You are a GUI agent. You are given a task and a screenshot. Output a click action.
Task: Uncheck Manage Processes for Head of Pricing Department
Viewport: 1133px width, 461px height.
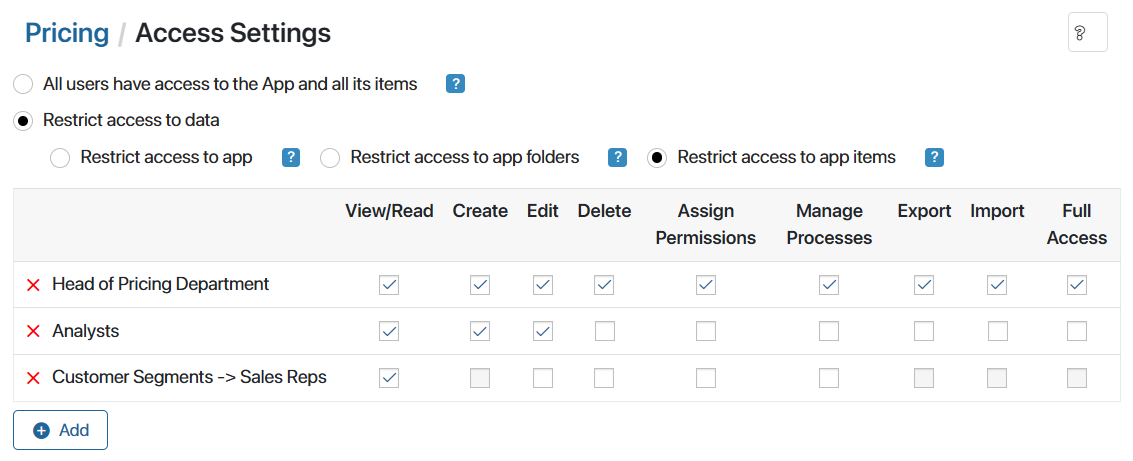pos(829,285)
